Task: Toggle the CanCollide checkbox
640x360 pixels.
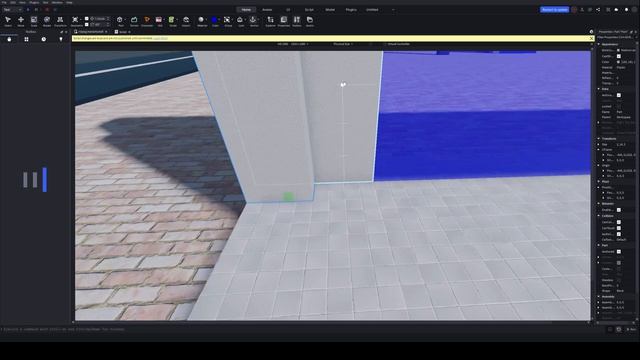Action: 619,222
